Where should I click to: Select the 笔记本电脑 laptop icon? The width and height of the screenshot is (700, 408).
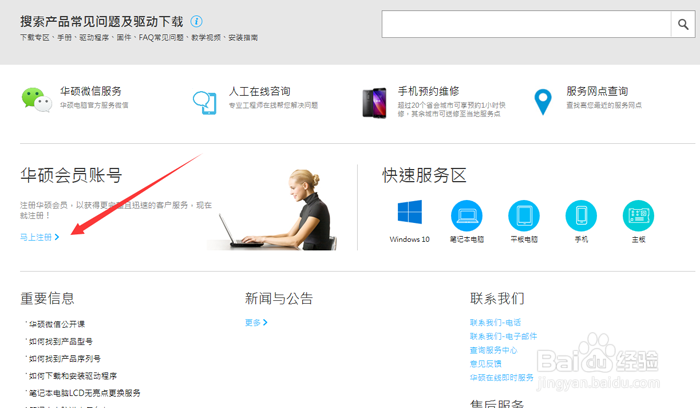[x=467, y=216]
